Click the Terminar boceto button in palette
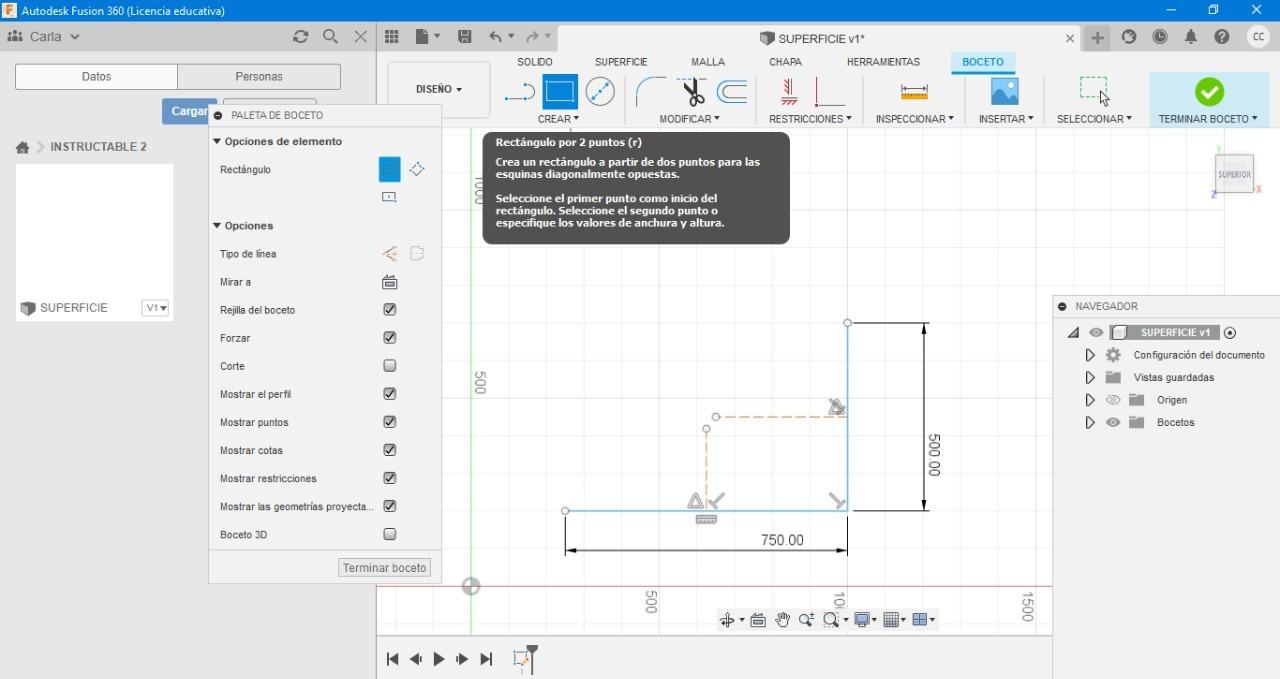The image size is (1280, 679). click(385, 568)
